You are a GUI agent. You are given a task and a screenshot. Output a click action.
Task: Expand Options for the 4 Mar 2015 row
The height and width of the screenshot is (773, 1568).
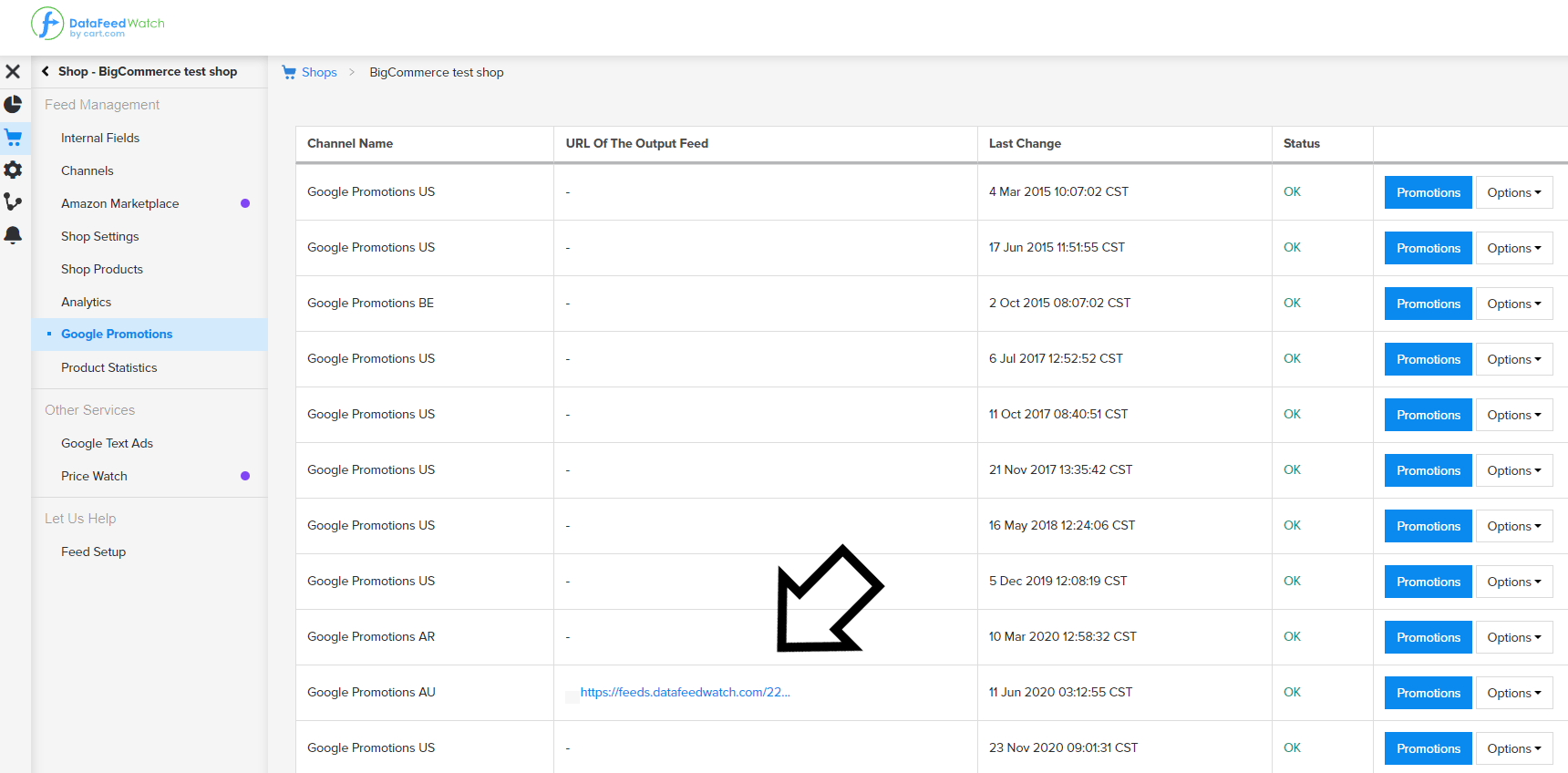(1514, 192)
